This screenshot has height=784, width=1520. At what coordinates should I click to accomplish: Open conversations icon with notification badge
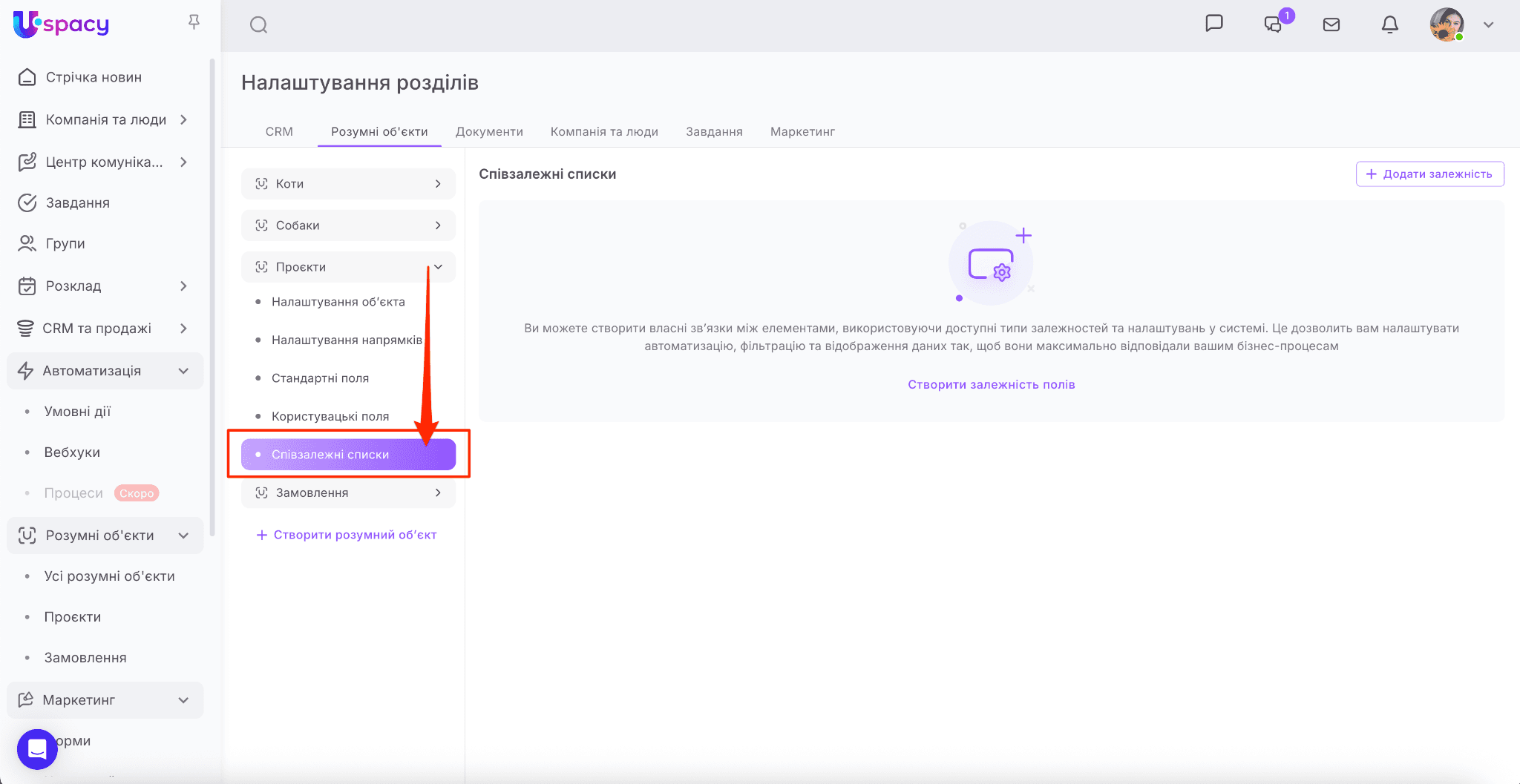click(1274, 24)
